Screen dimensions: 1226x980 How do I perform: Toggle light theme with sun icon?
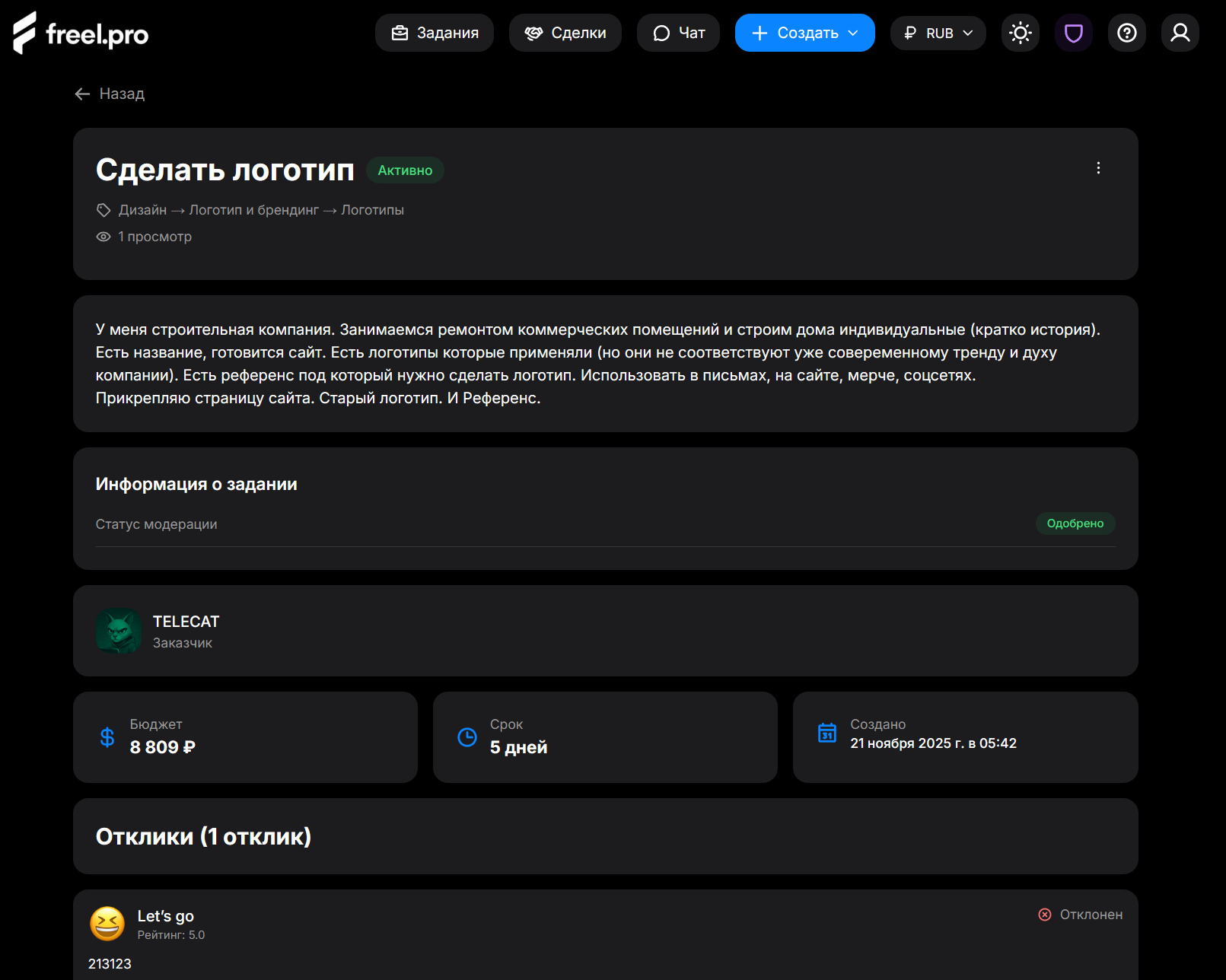(1020, 33)
